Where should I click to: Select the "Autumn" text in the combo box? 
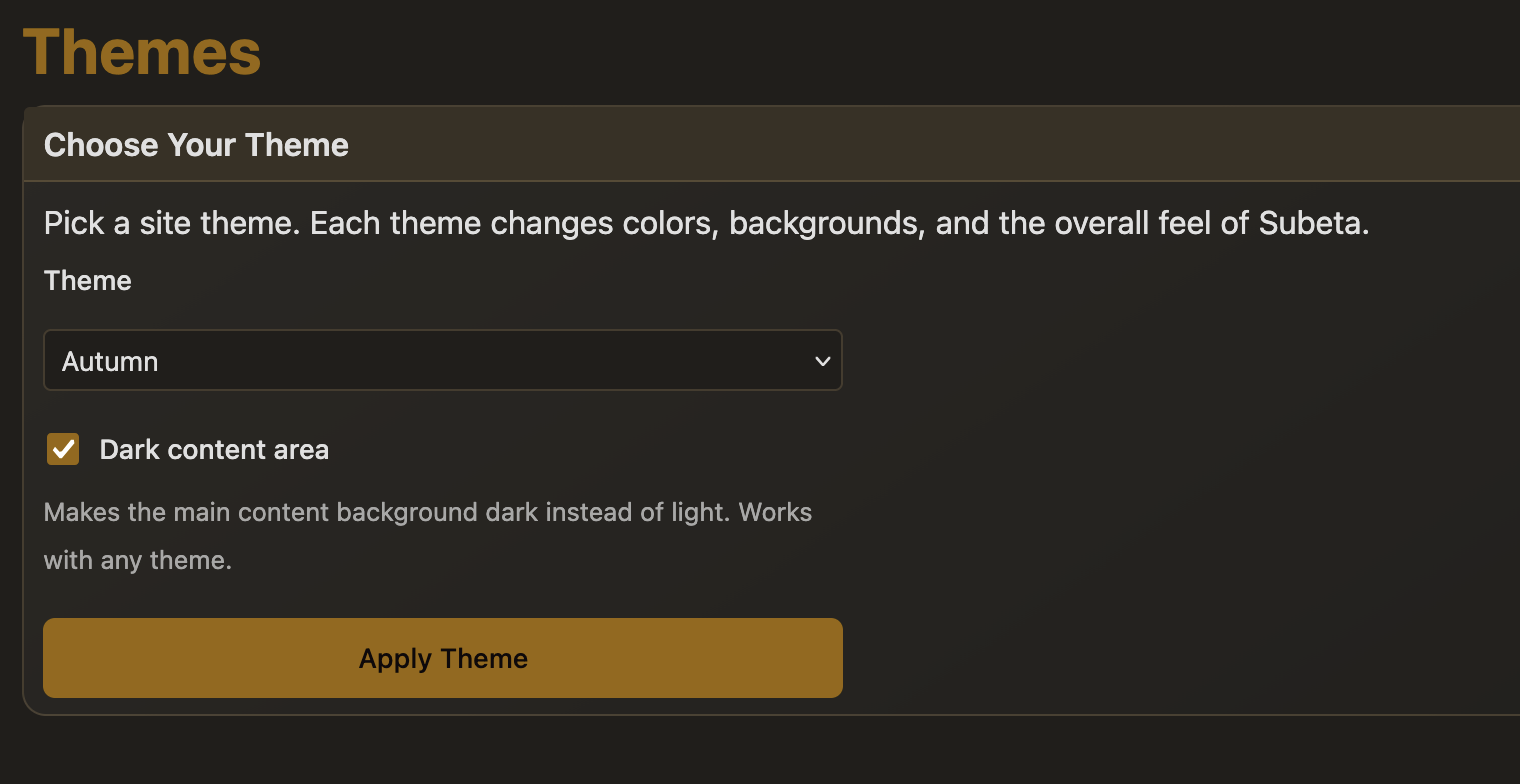(x=110, y=362)
